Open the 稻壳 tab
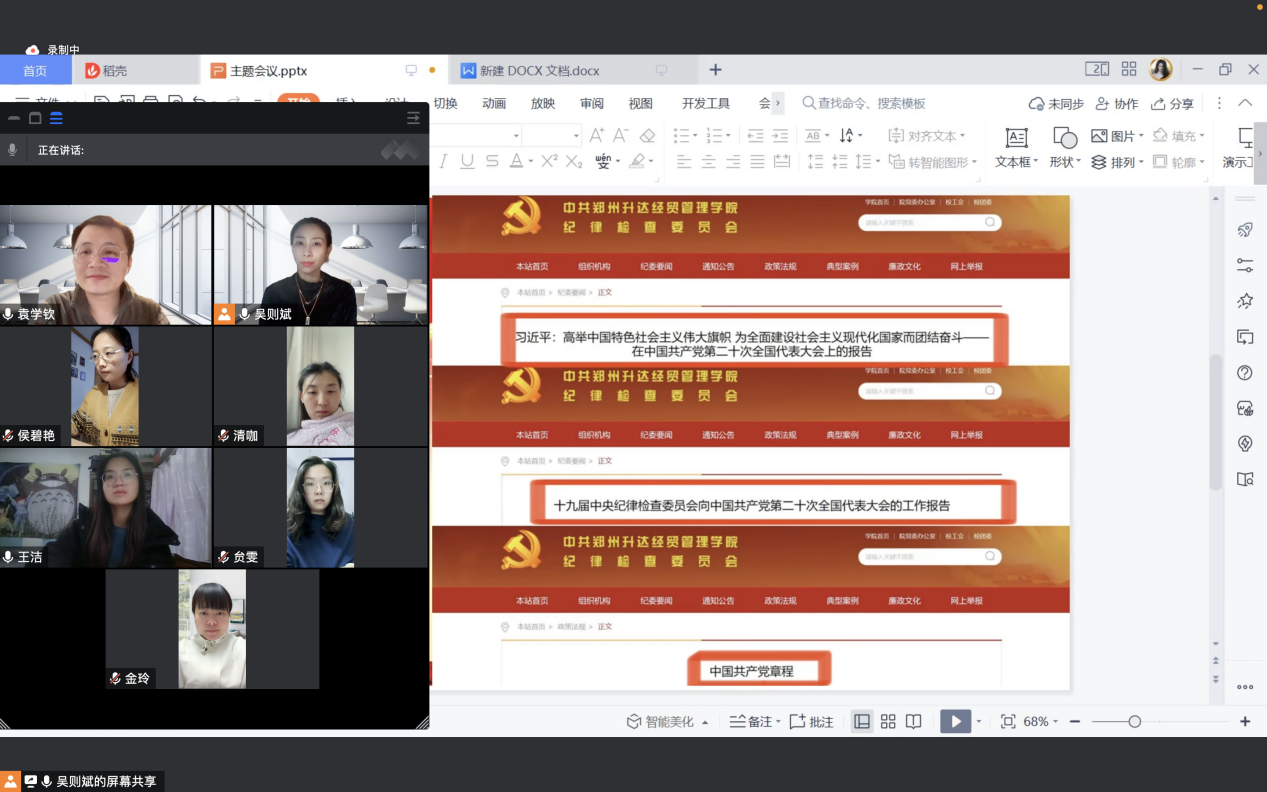 [135, 71]
